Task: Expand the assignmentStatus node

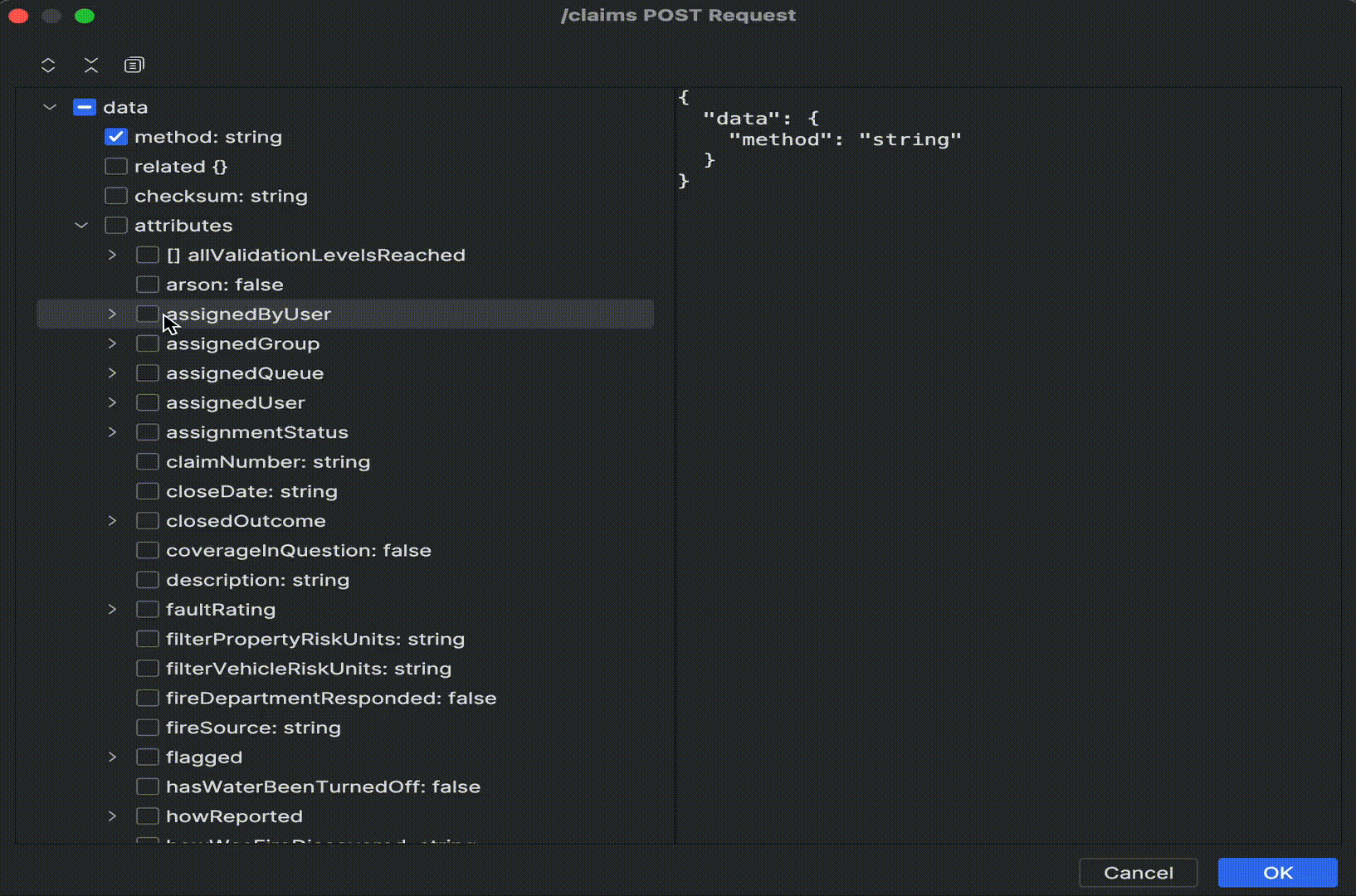Action: coord(112,432)
